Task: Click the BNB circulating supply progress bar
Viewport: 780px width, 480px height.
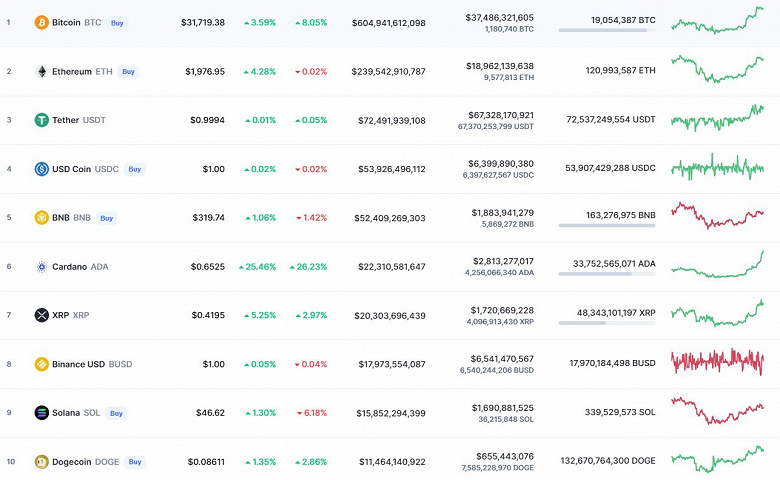Action: point(606,226)
